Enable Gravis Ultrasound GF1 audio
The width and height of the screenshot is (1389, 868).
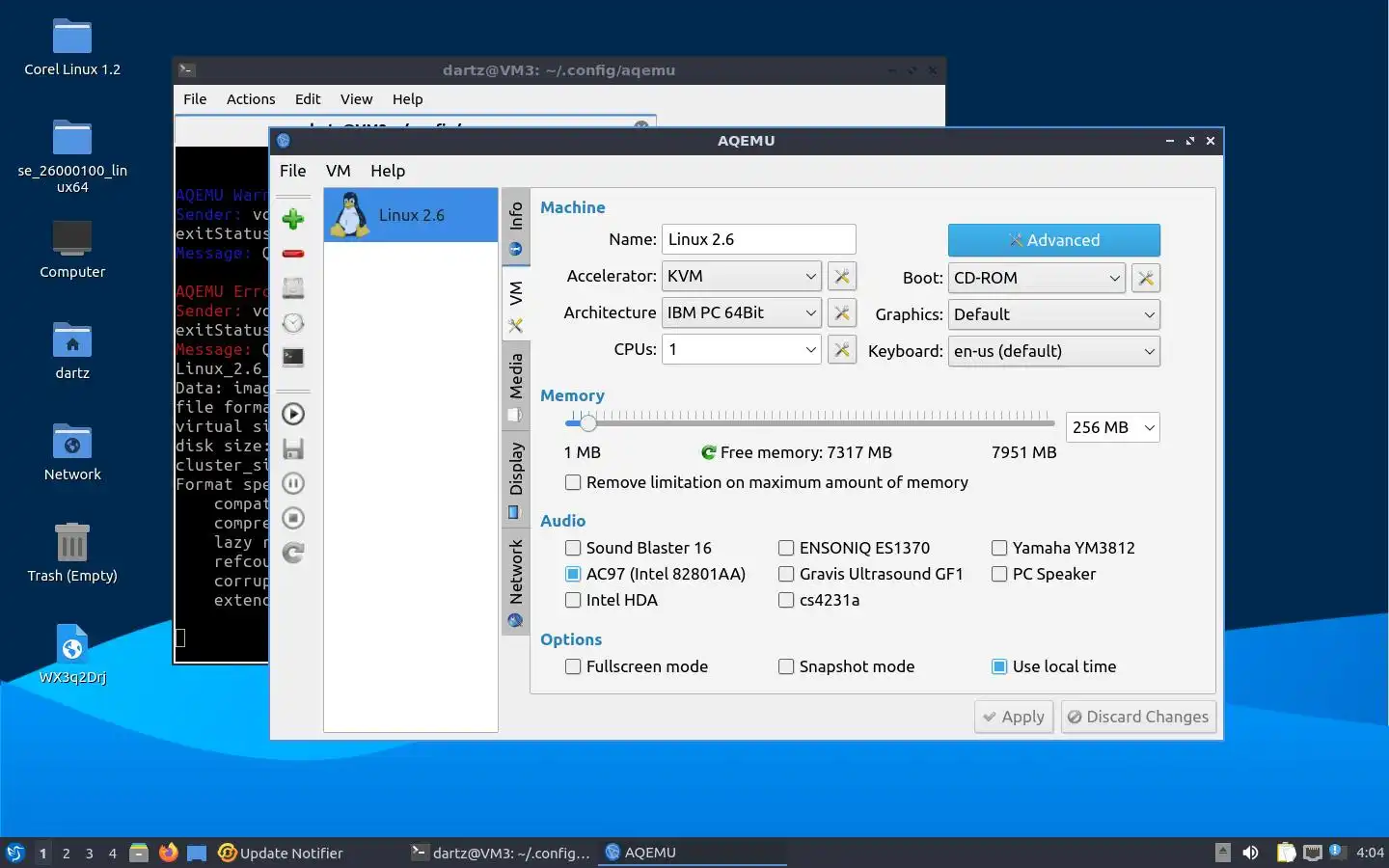786,574
